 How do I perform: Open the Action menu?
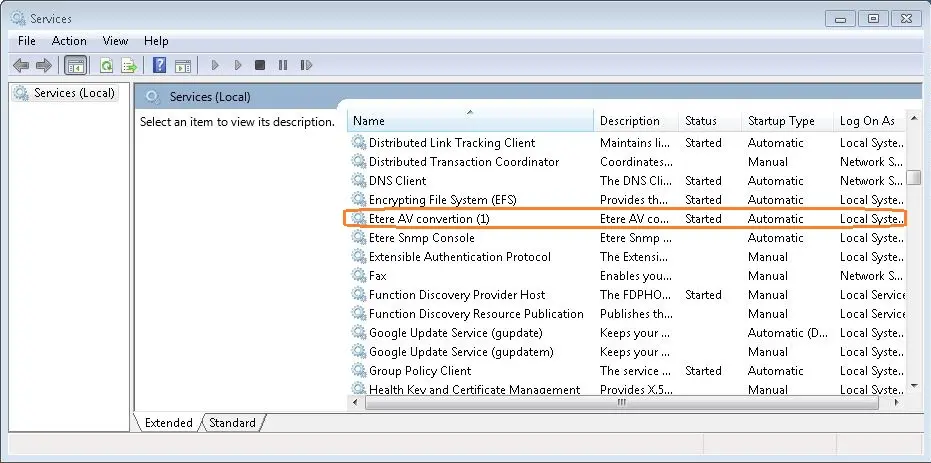69,41
